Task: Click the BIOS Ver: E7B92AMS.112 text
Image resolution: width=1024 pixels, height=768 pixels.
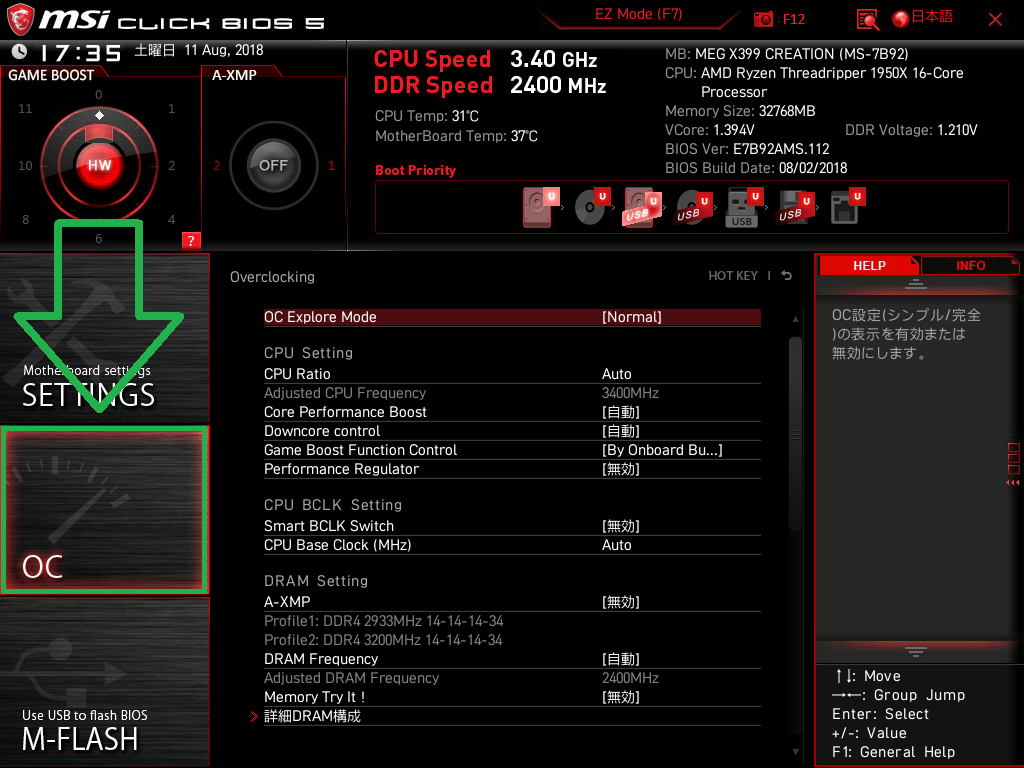Action: [746, 149]
